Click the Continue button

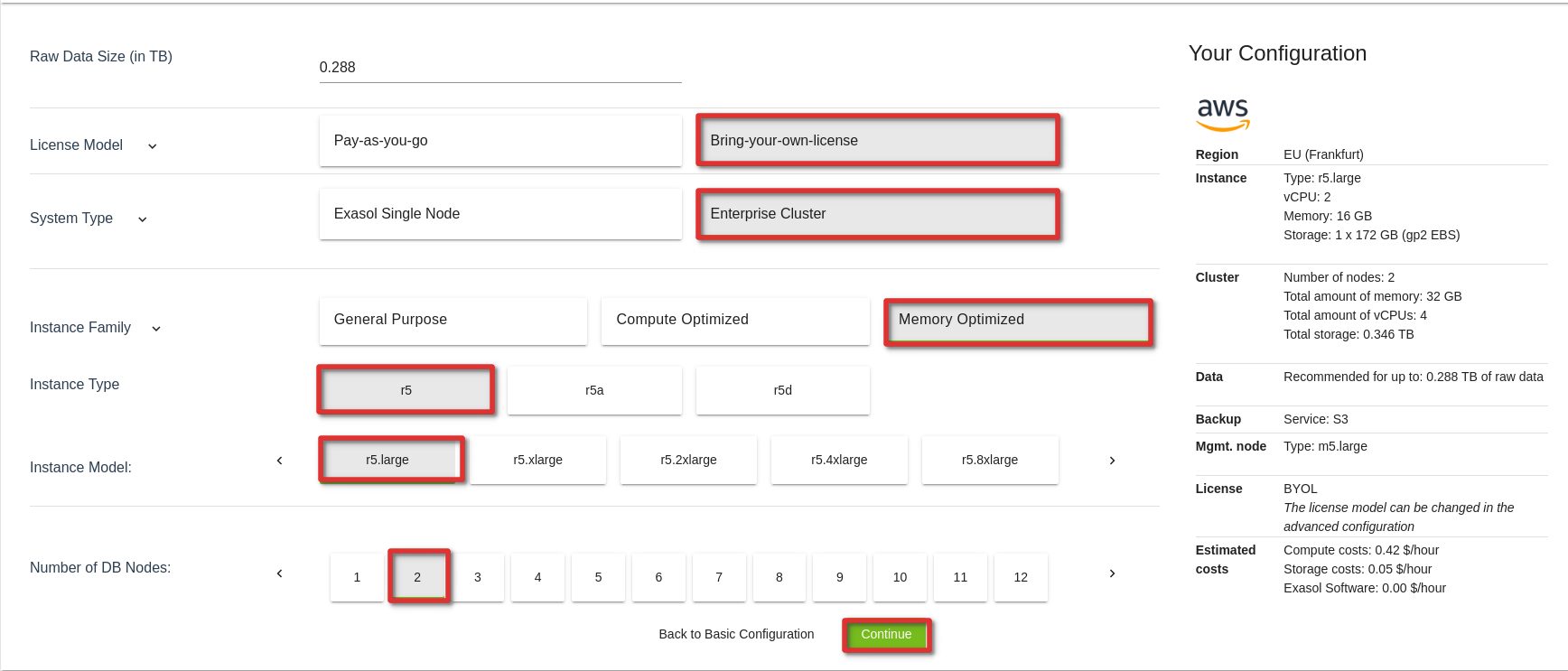pyautogui.click(x=886, y=635)
